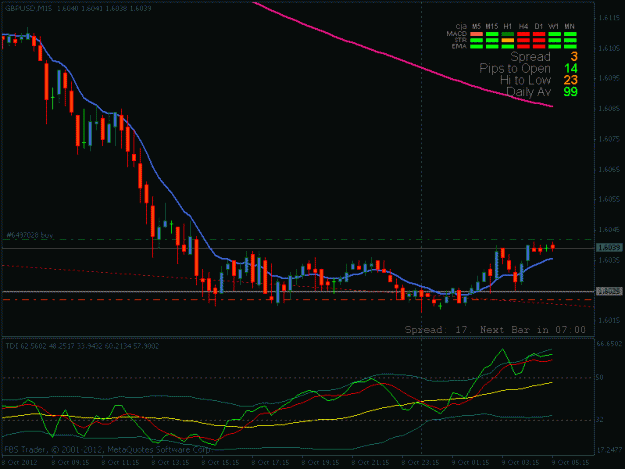Click the TDI scale value 17.2477

[x=609, y=450]
